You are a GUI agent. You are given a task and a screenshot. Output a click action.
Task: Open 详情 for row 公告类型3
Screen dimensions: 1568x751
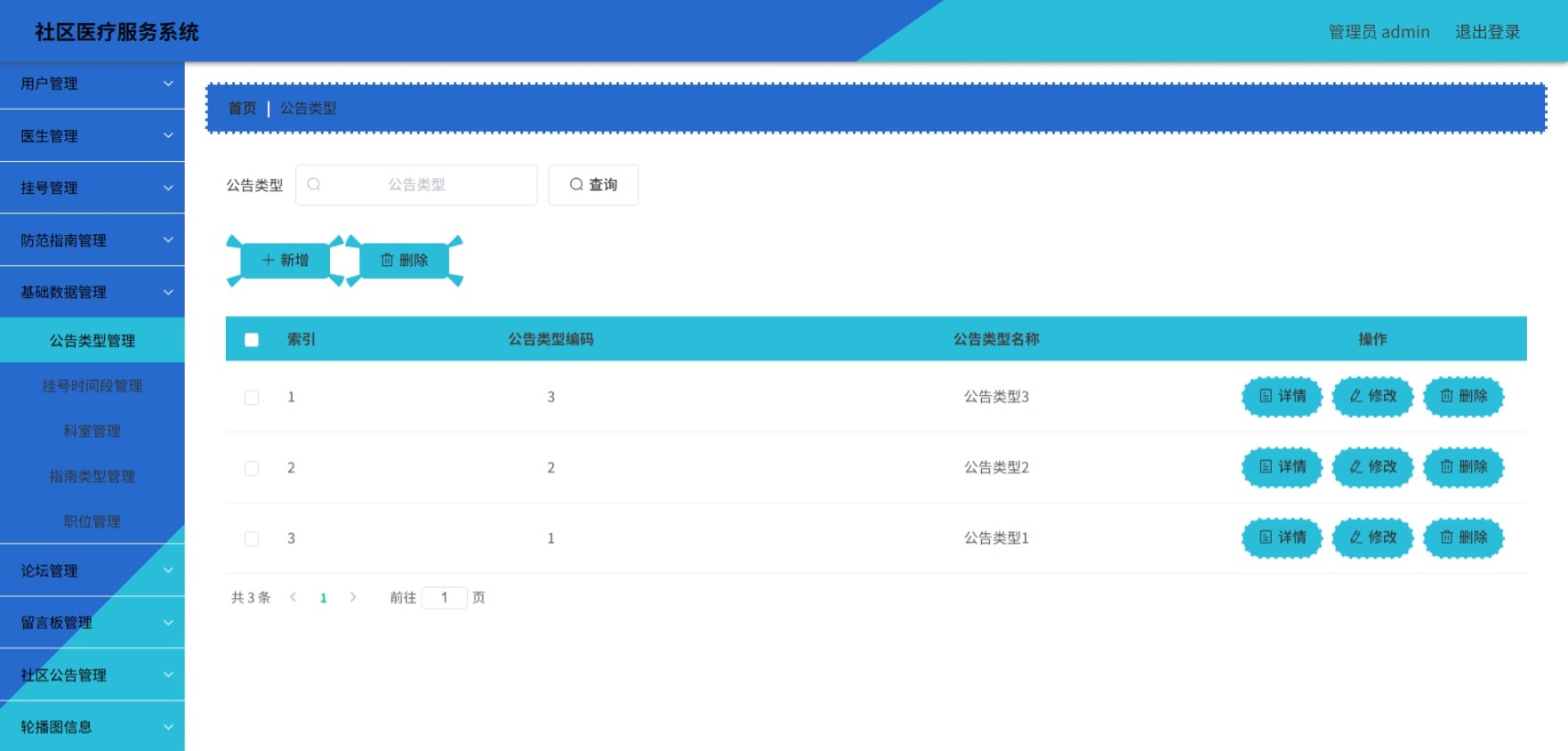click(x=1282, y=396)
